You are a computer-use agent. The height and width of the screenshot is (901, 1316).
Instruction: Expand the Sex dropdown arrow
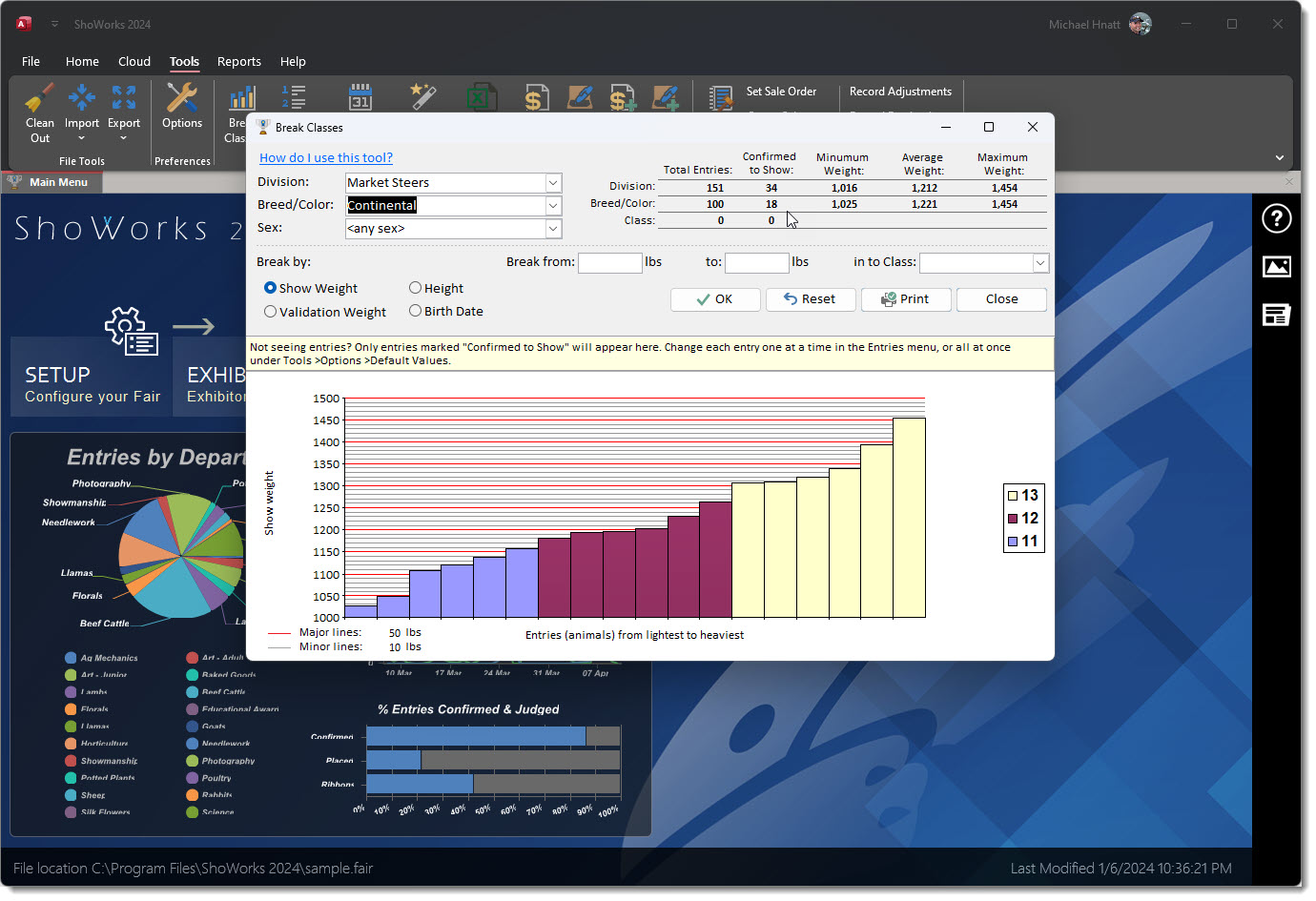tap(552, 228)
